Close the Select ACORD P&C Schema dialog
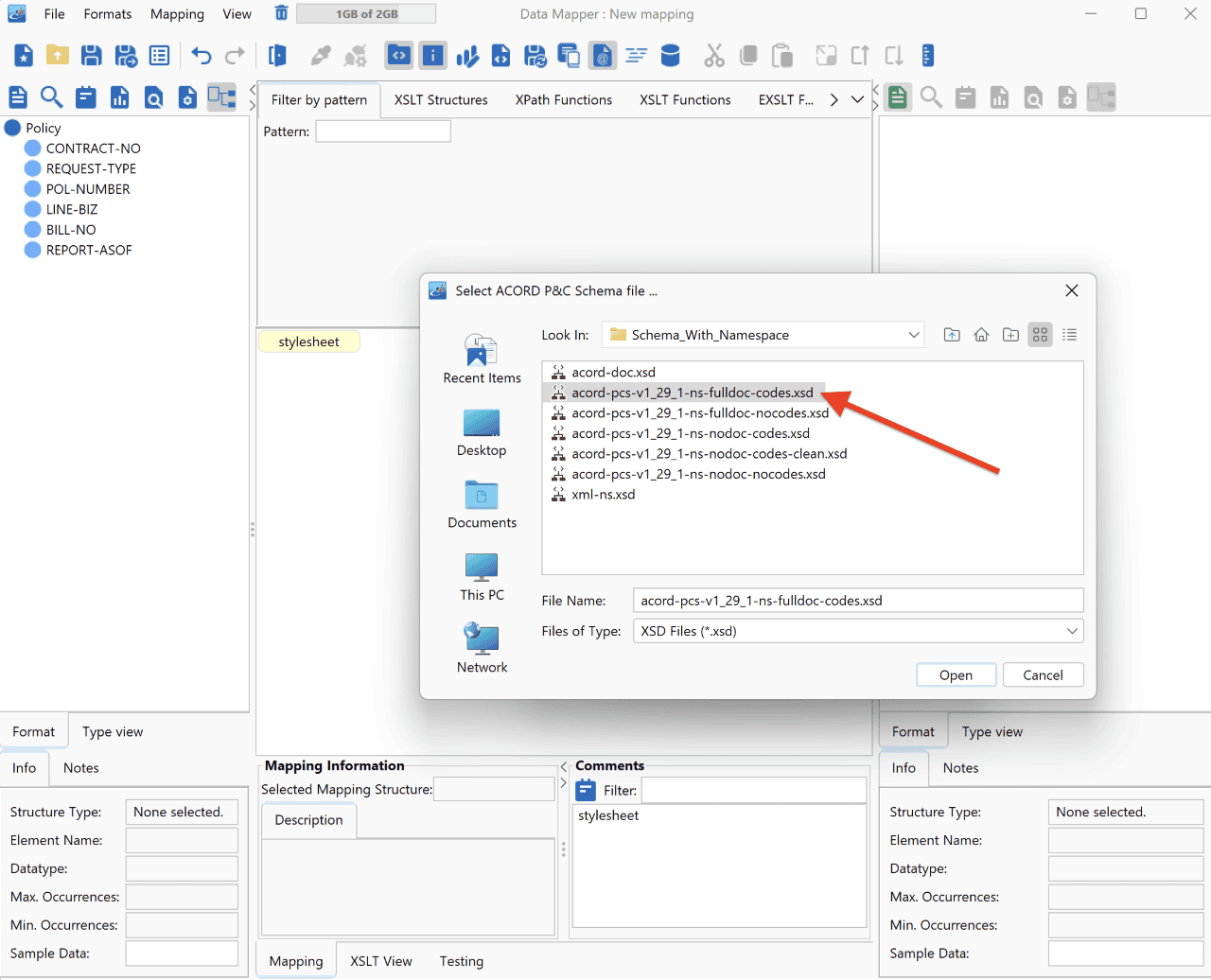This screenshot has height=980, width=1211. coord(1072,290)
